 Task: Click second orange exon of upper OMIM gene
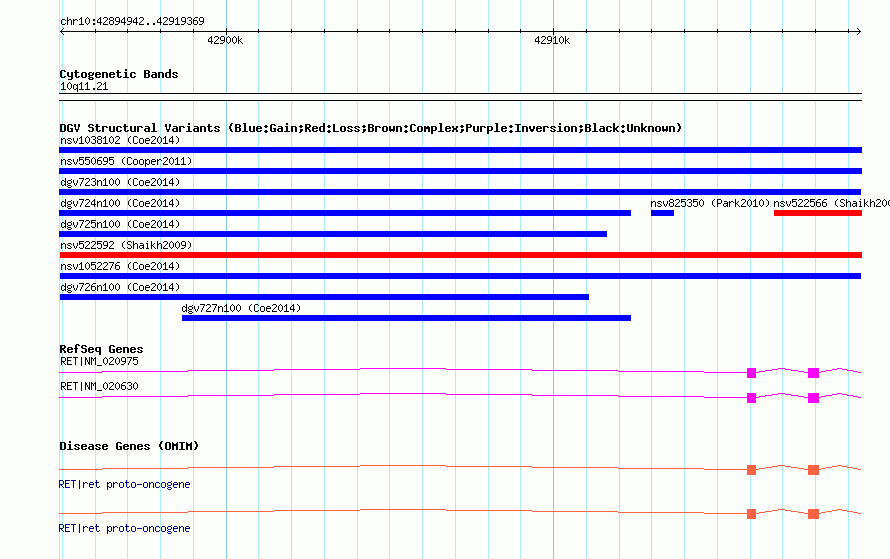coord(813,470)
